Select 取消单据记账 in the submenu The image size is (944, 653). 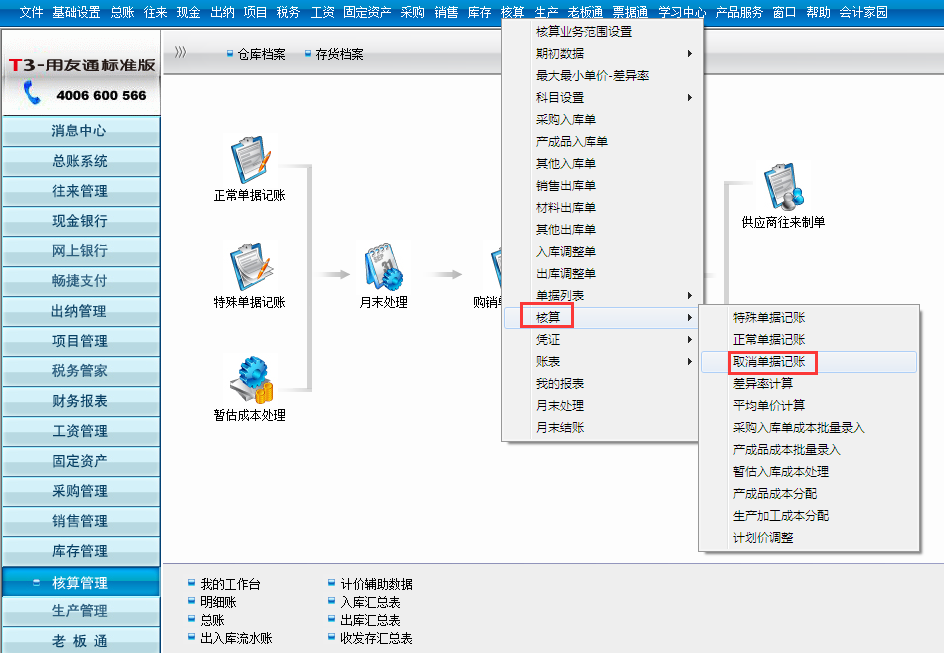[x=768, y=362]
